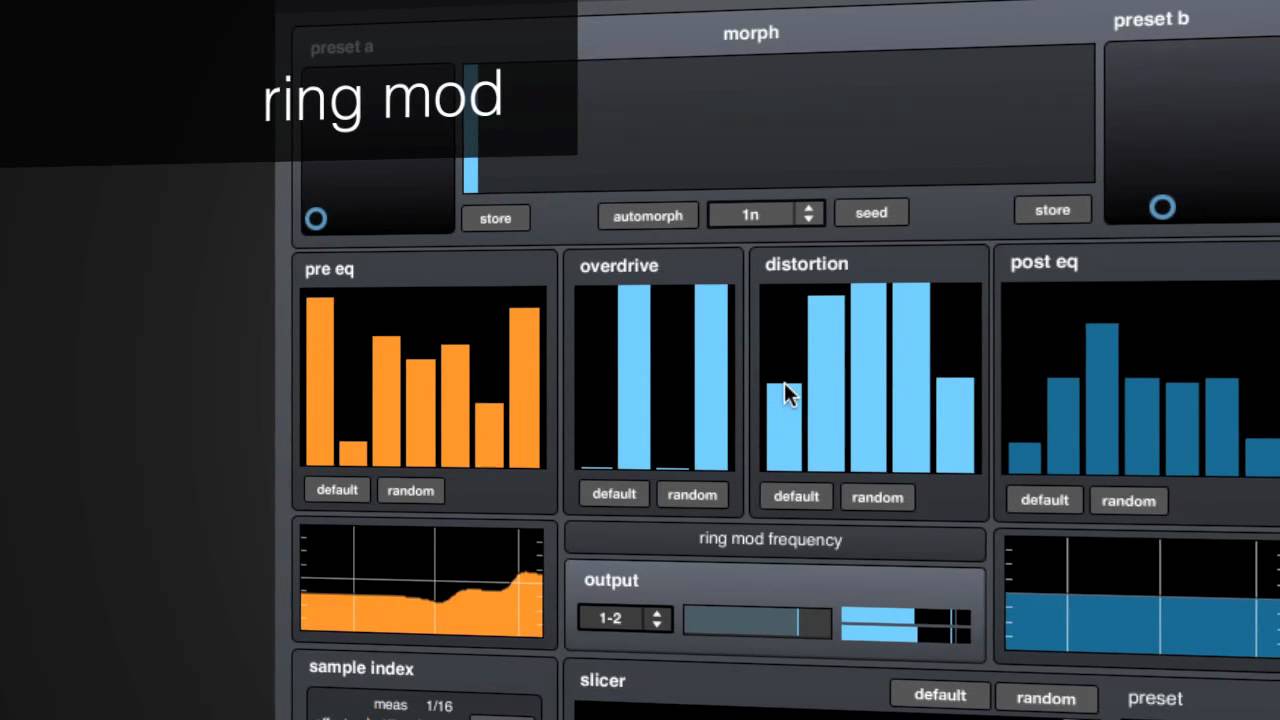Click the store button under preset a
The image size is (1280, 720).
pyautogui.click(x=495, y=218)
